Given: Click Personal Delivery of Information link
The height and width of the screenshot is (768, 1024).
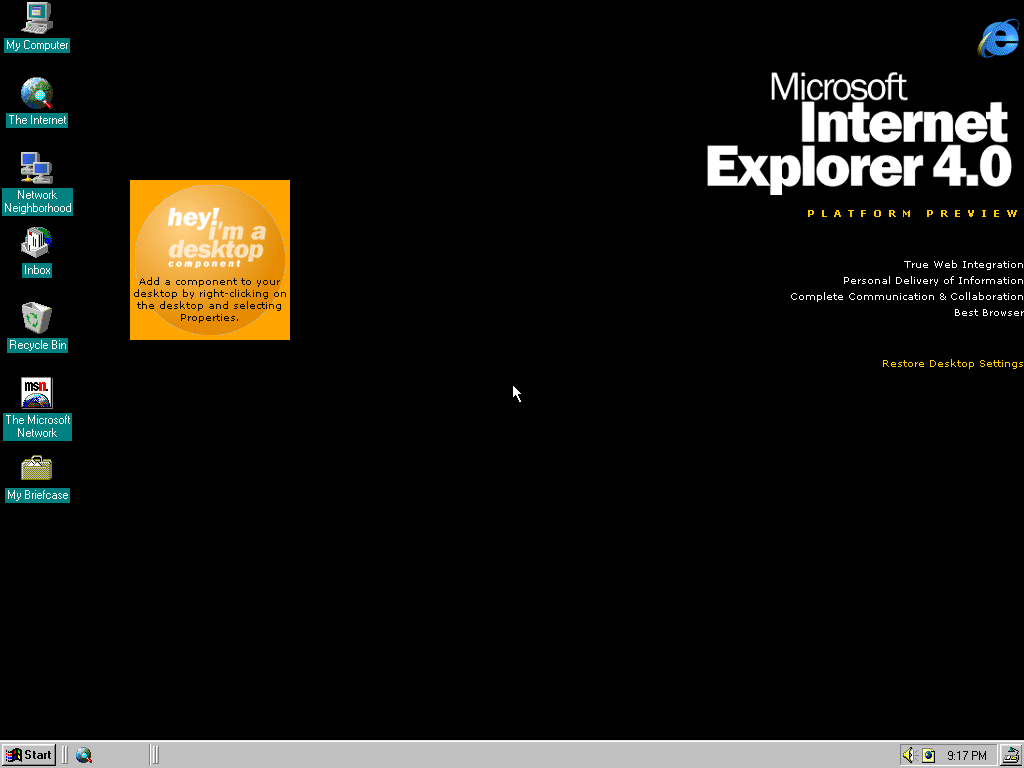Looking at the screenshot, I should [x=933, y=281].
